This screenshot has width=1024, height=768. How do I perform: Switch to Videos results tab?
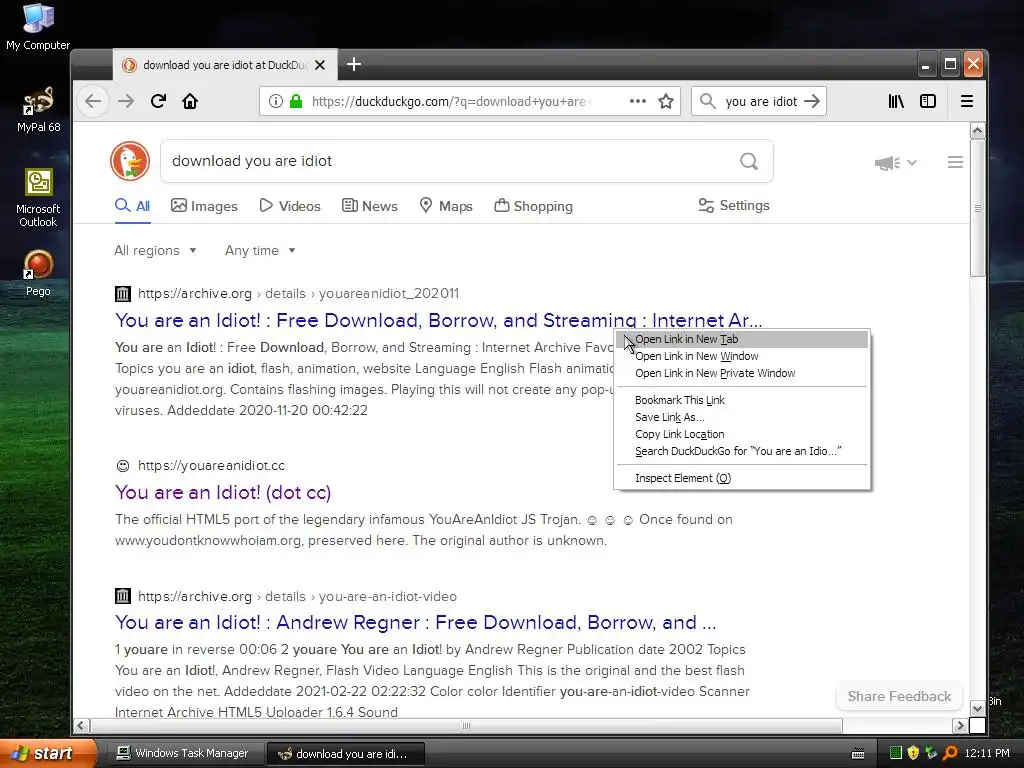tap(290, 206)
